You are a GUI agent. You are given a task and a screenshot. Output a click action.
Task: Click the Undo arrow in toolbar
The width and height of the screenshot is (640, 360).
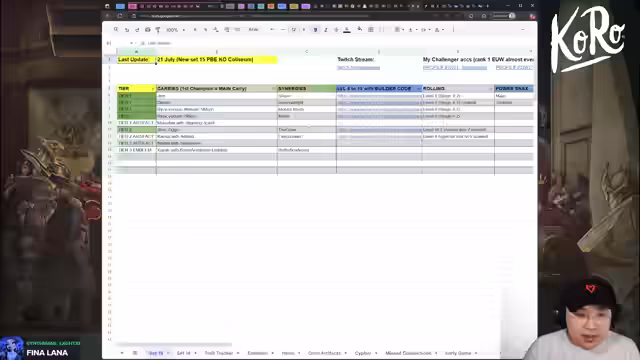pos(127,30)
